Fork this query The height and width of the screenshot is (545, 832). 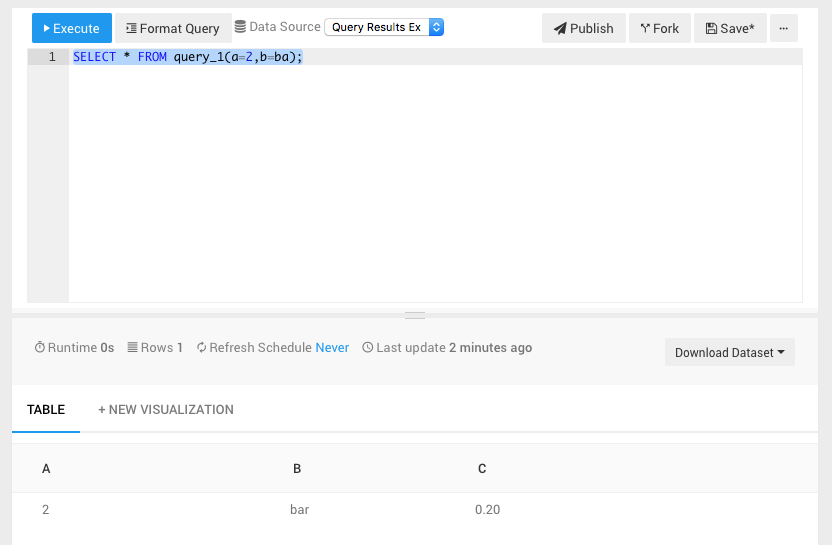(x=660, y=28)
